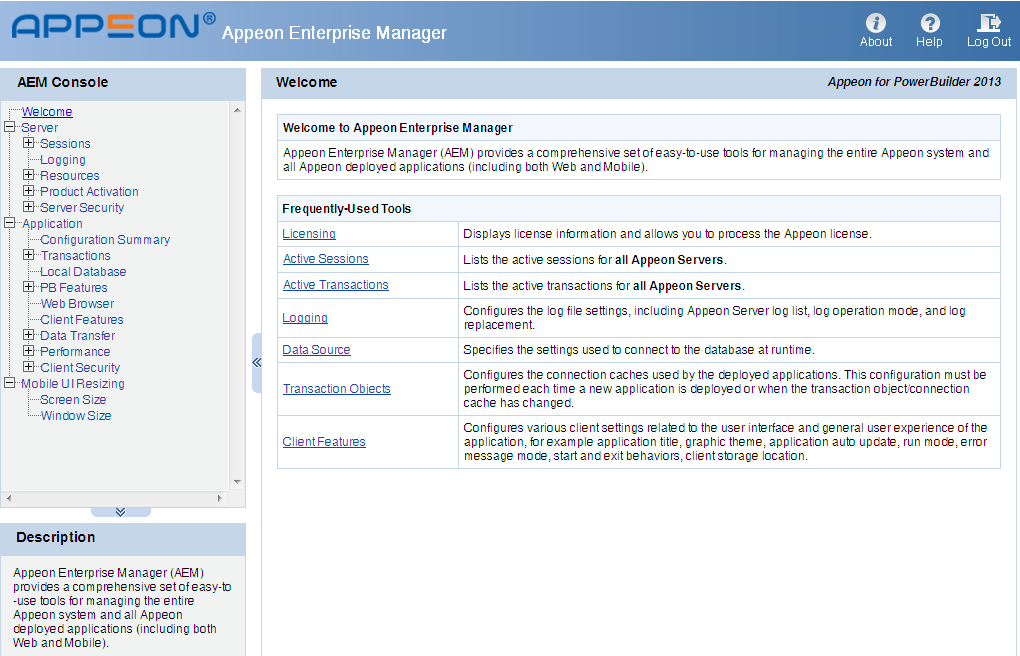Open the Logging link in Frequently-Used Tools
Viewport: 1020px width, 656px height.
pos(305,318)
